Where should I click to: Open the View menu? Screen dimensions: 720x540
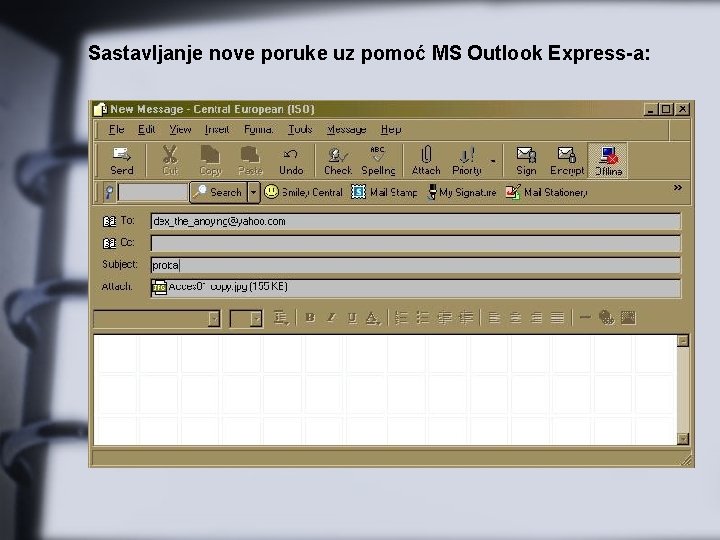click(x=180, y=129)
